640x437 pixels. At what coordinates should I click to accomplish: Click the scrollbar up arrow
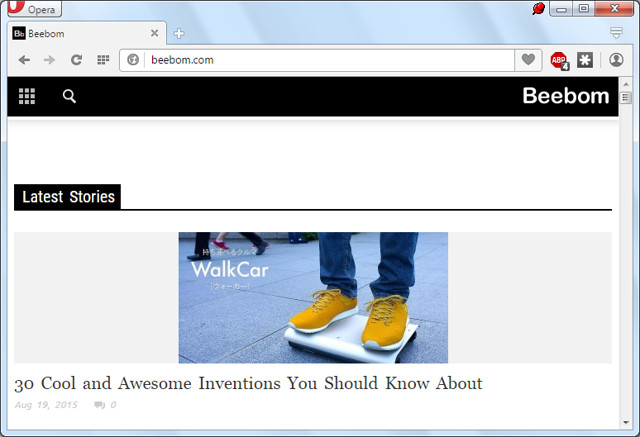pos(626,84)
